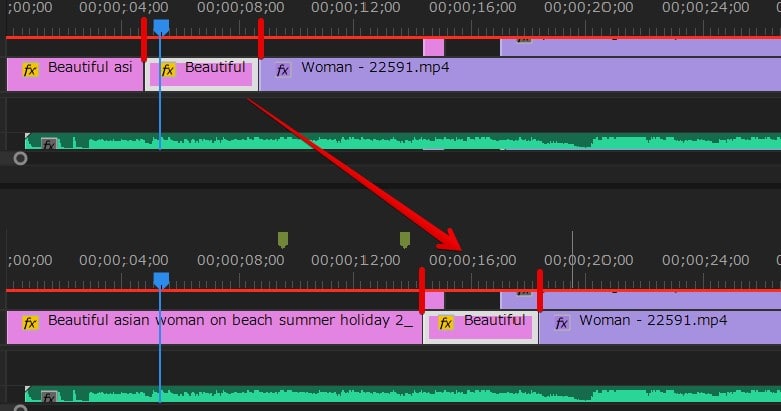
Task: Click 00;00;08;00 on the upper time ruler
Action: pyautogui.click(x=241, y=7)
